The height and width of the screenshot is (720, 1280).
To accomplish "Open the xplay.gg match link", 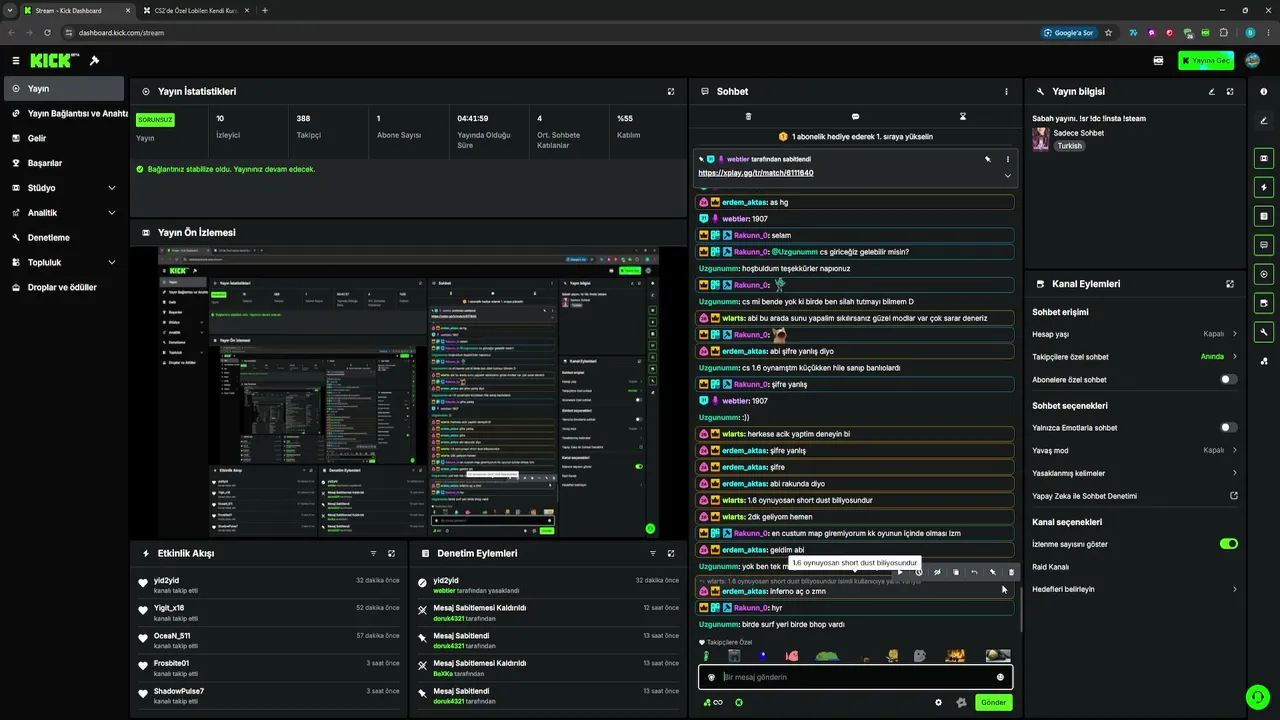I will point(756,173).
